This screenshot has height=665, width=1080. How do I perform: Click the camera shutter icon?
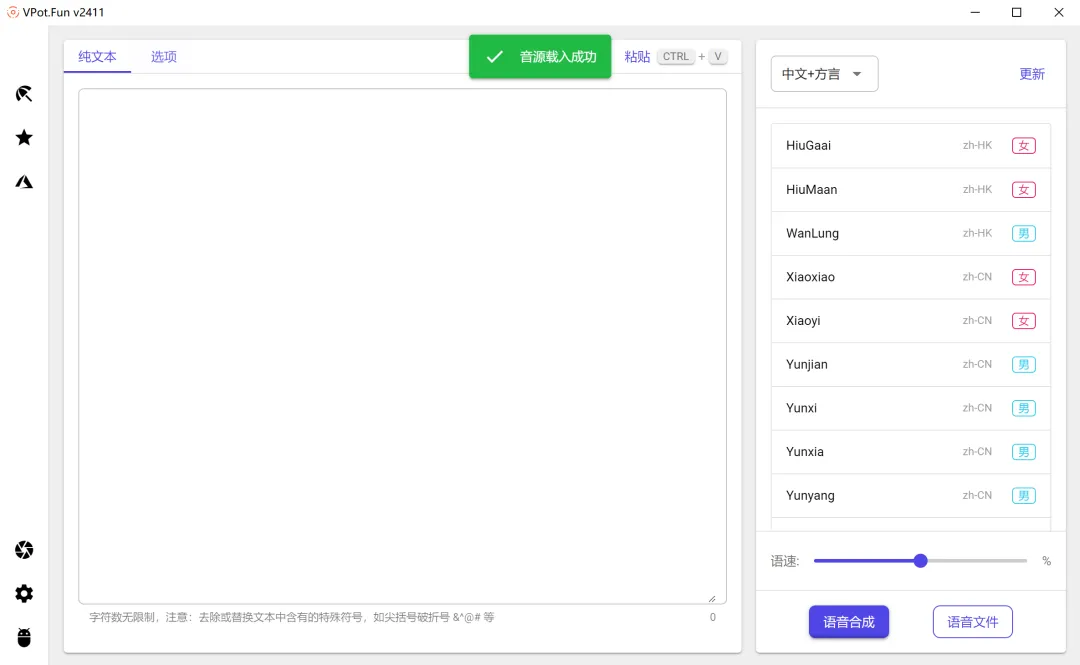pyautogui.click(x=24, y=550)
